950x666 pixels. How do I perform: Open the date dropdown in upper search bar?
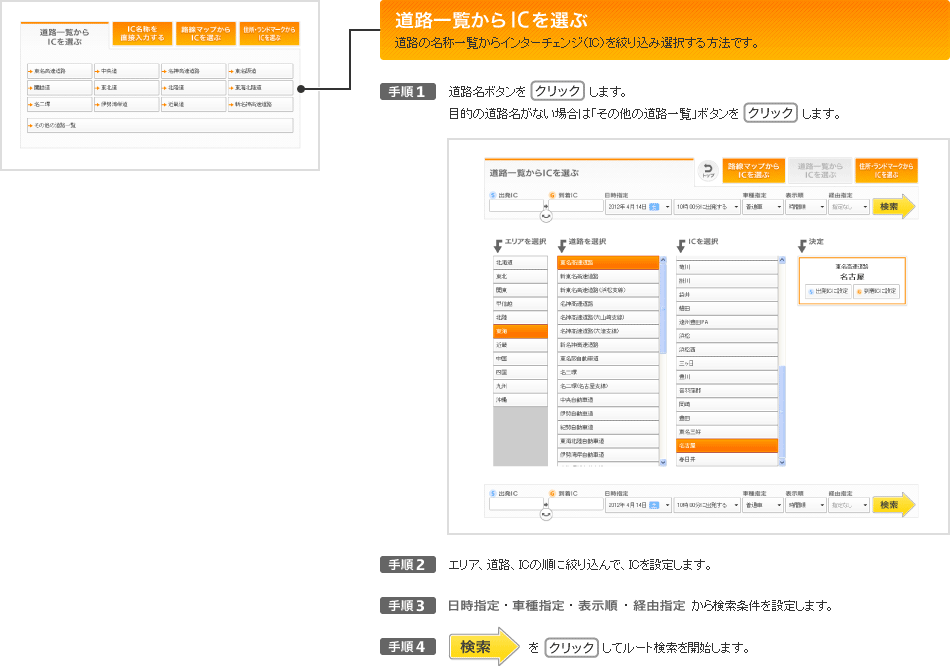(638, 207)
